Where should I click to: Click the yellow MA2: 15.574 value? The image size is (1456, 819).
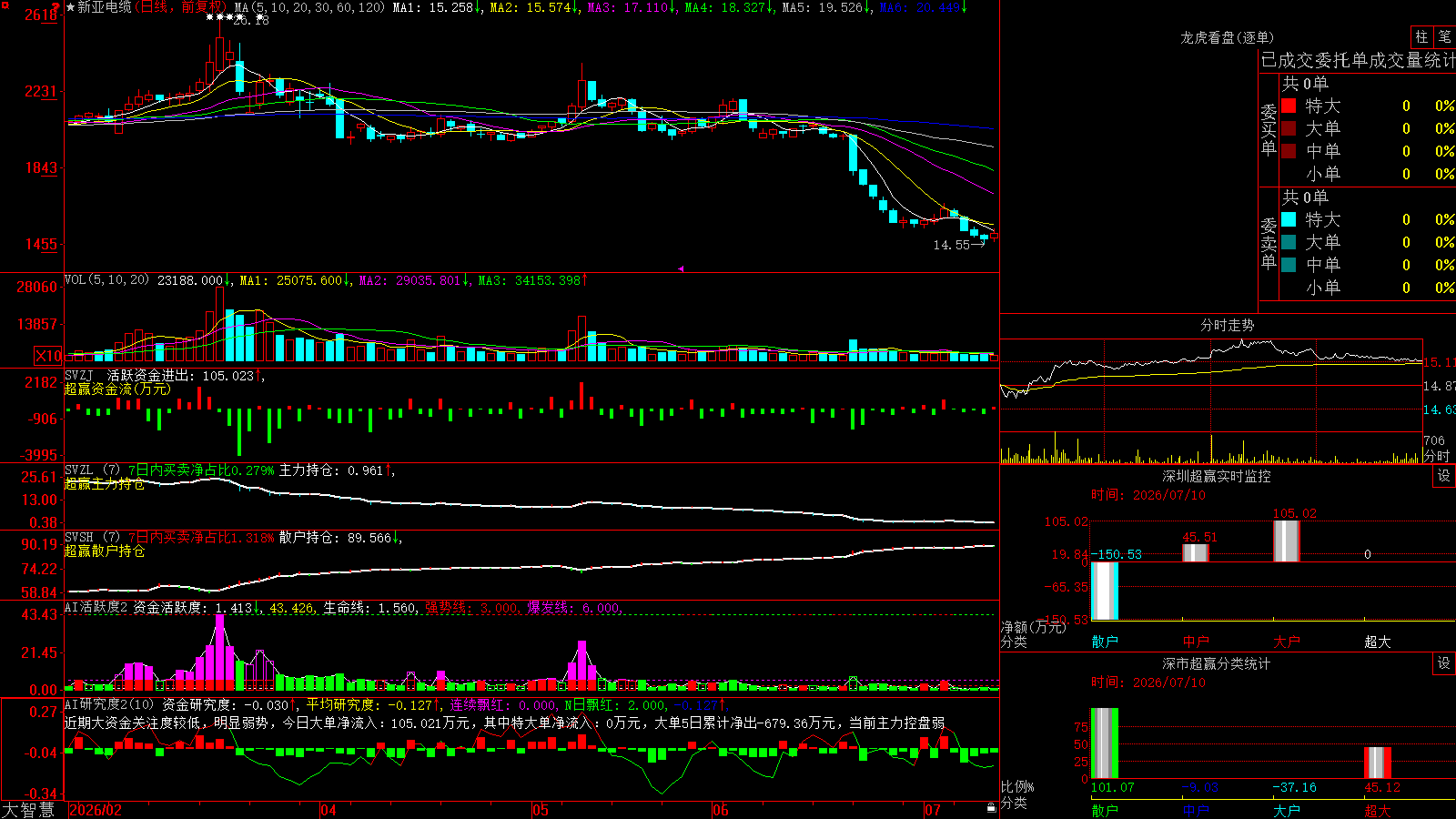coord(534,7)
